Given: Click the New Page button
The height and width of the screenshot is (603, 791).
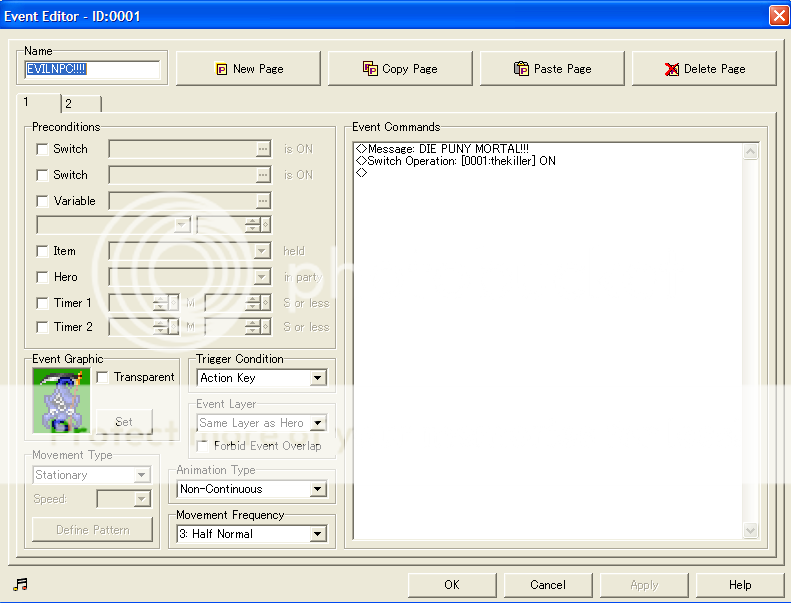Looking at the screenshot, I should pos(248,69).
